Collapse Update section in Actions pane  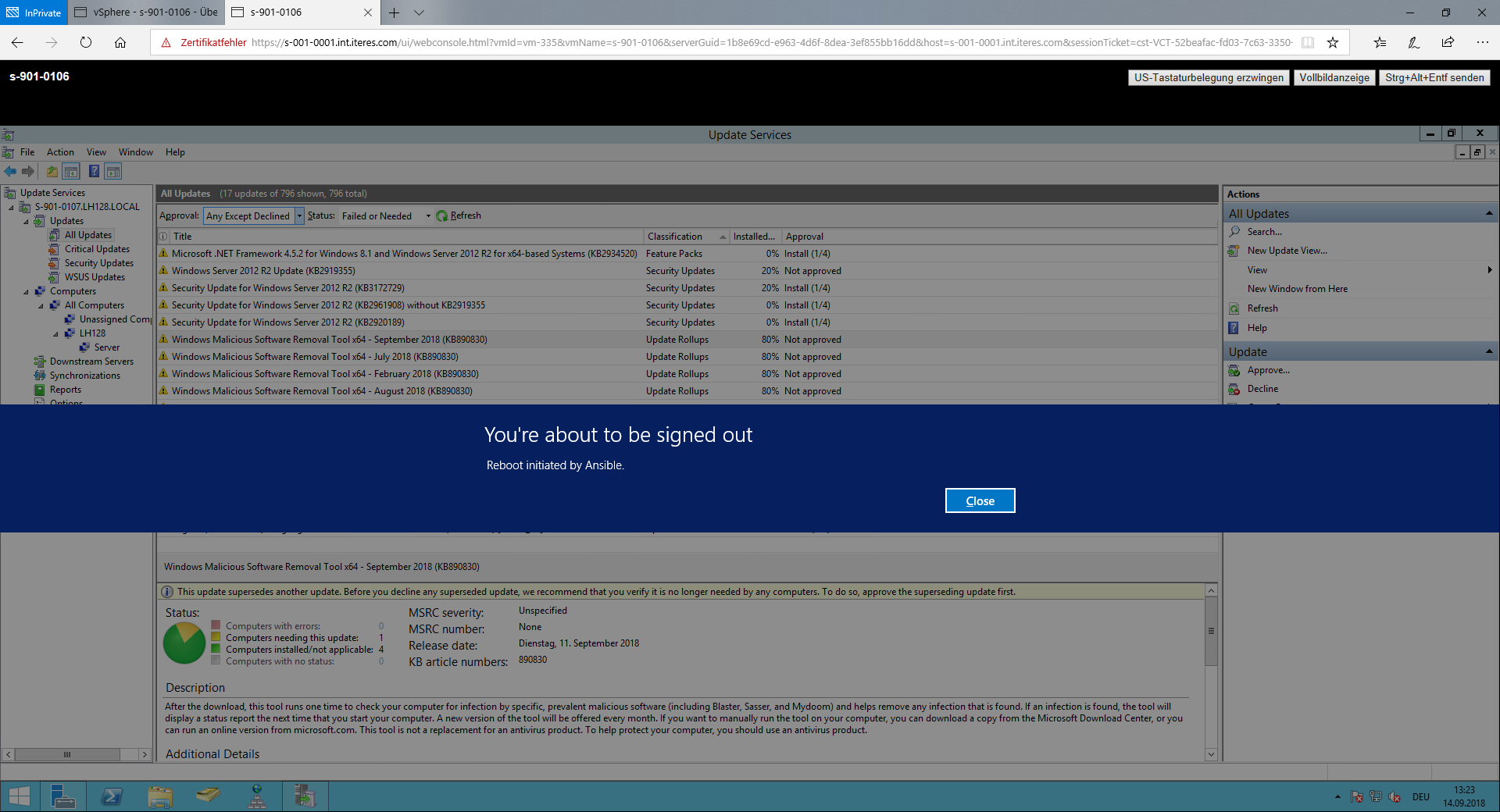[x=1488, y=352]
